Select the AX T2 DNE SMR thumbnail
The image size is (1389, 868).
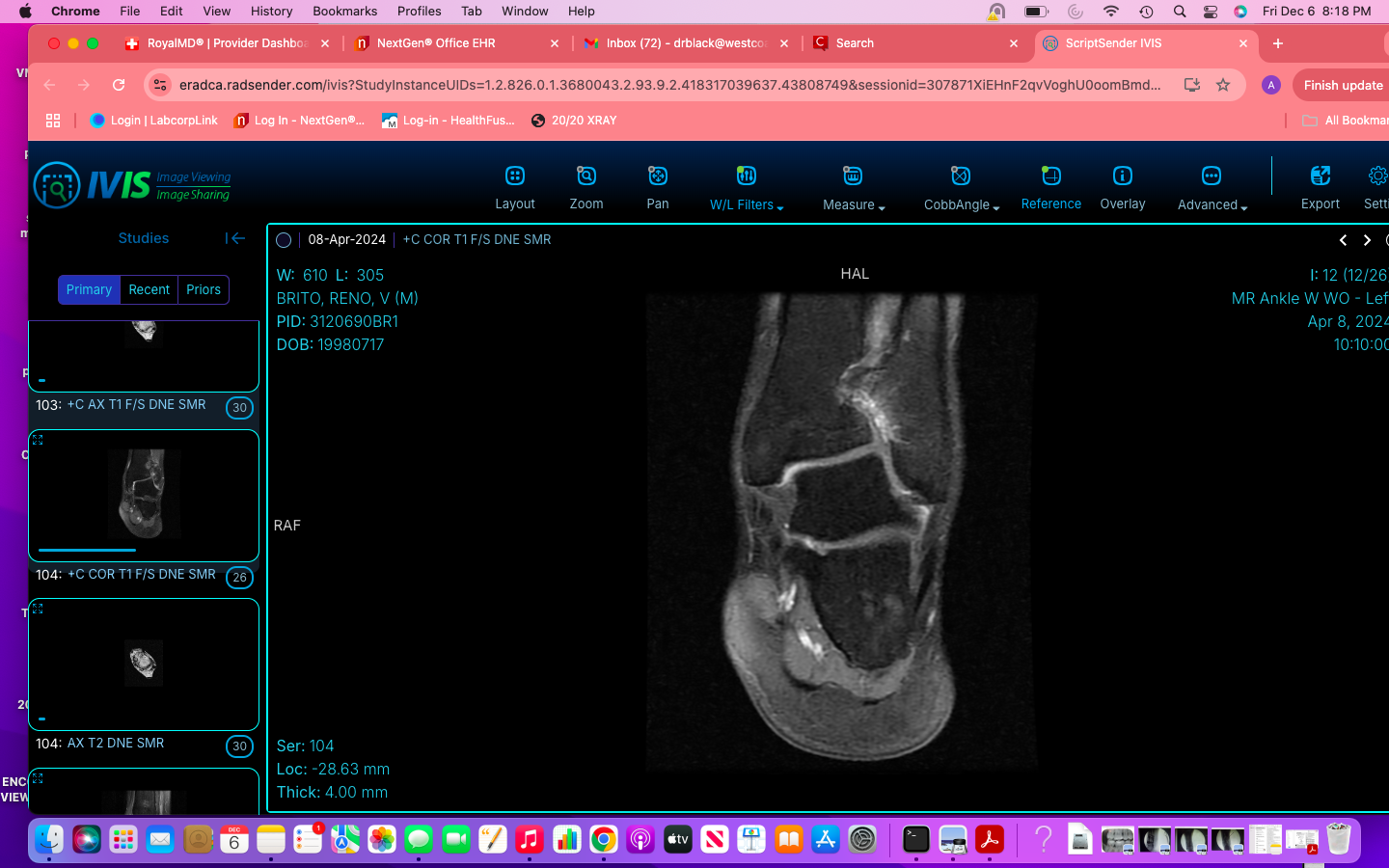point(144,664)
